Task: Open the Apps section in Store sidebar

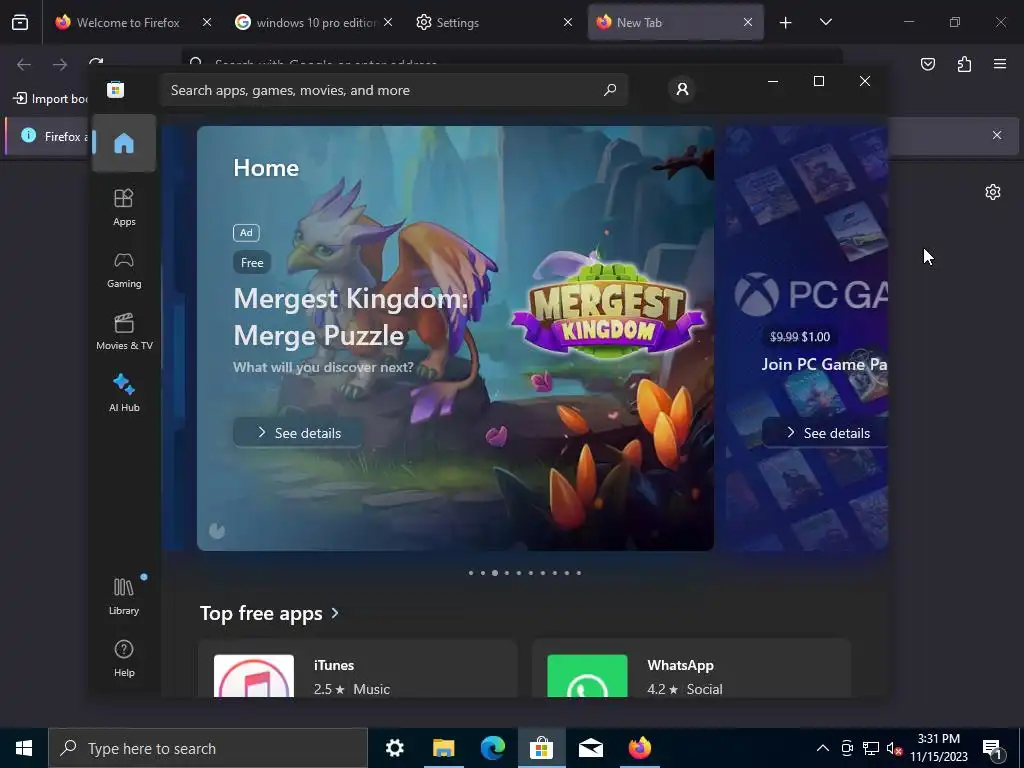Action: (x=124, y=207)
